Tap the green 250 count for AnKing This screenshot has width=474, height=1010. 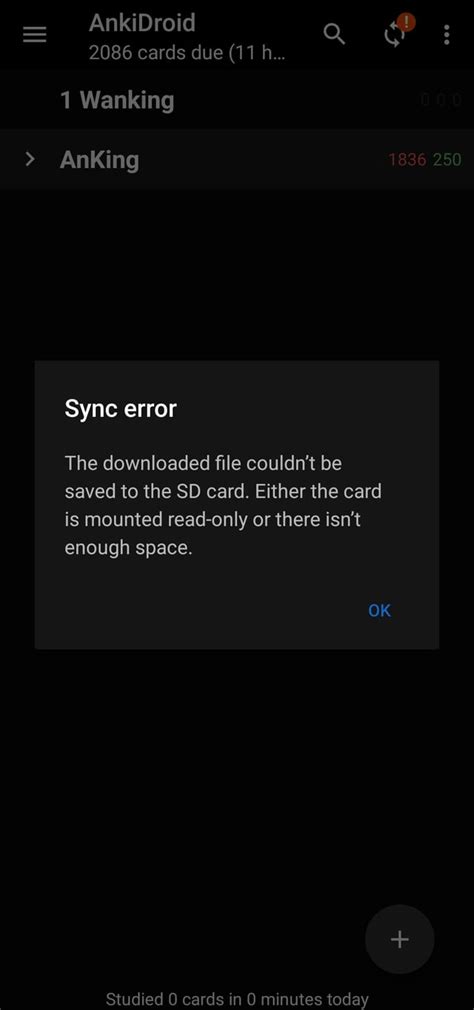447,160
